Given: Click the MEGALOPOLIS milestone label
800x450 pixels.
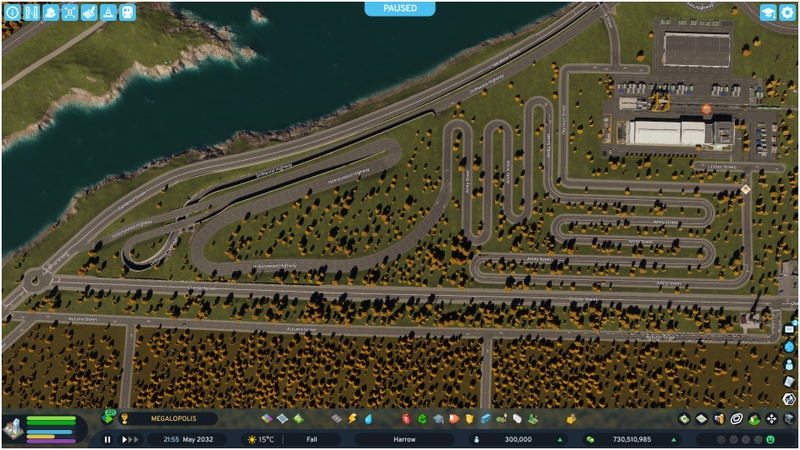Looking at the screenshot, I should (173, 419).
